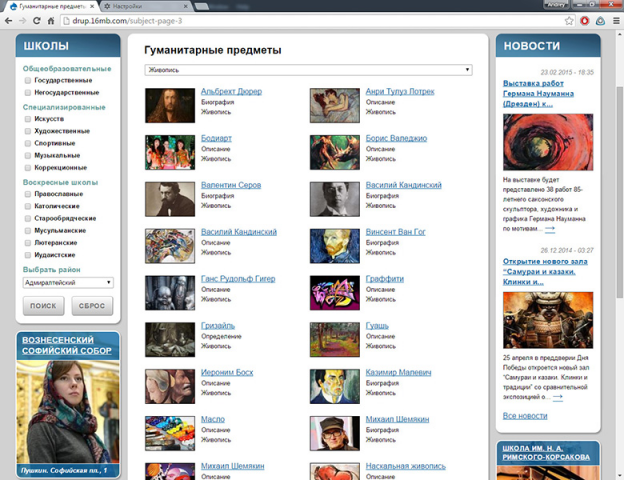Click the Google Drive extension icon

[x=600, y=21]
